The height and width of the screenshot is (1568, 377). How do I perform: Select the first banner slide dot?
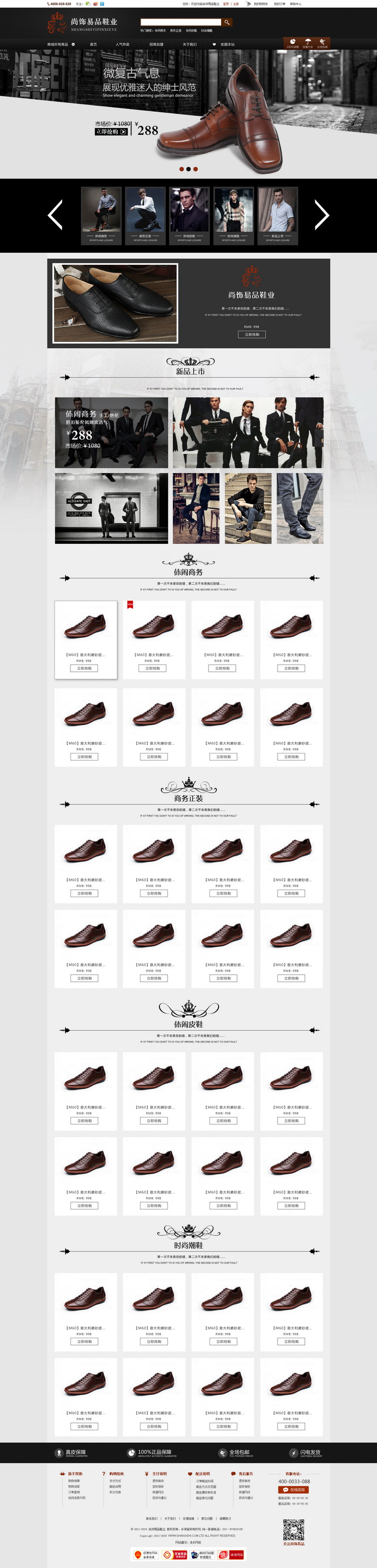pyautogui.click(x=181, y=169)
